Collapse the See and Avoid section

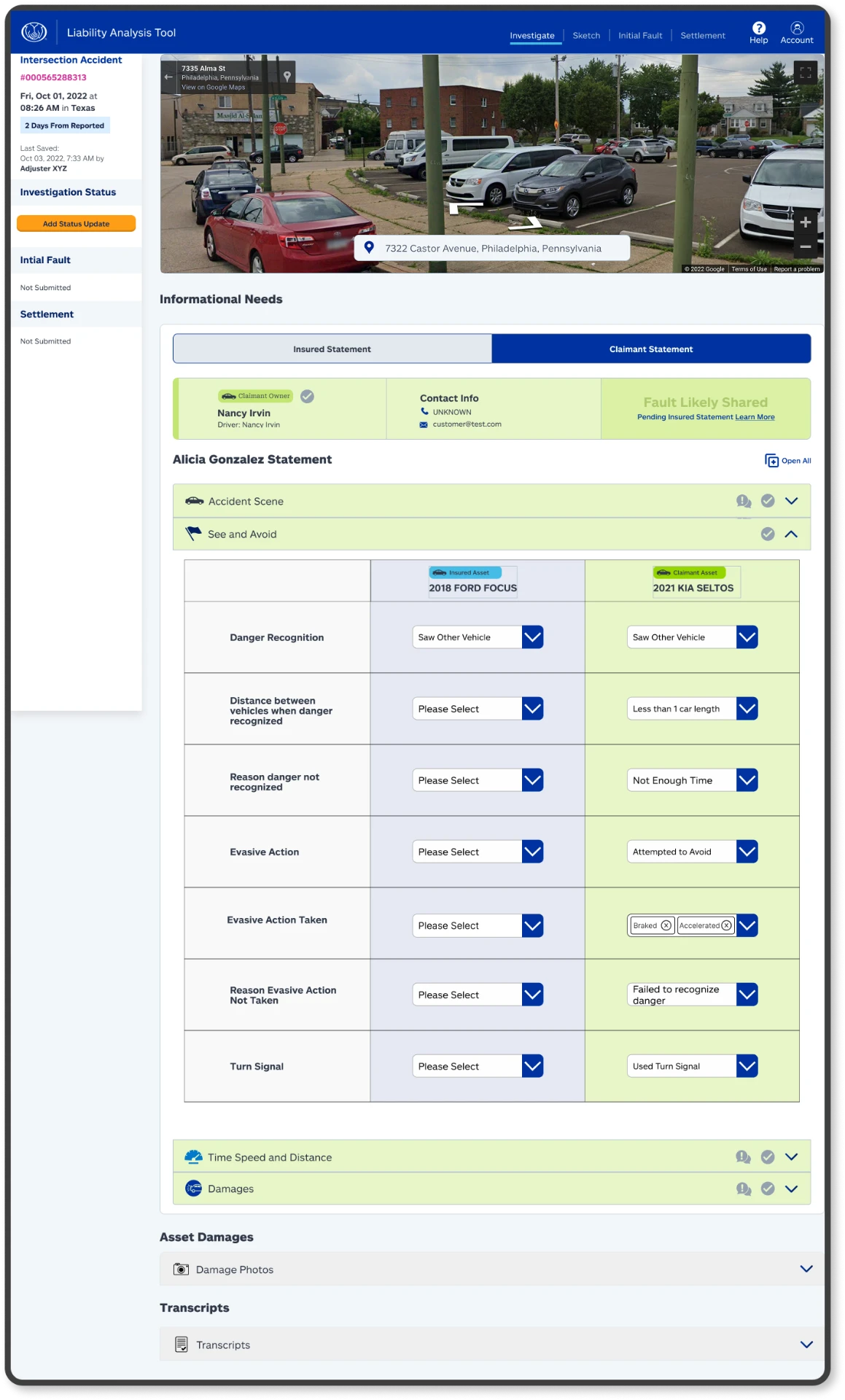pos(792,534)
